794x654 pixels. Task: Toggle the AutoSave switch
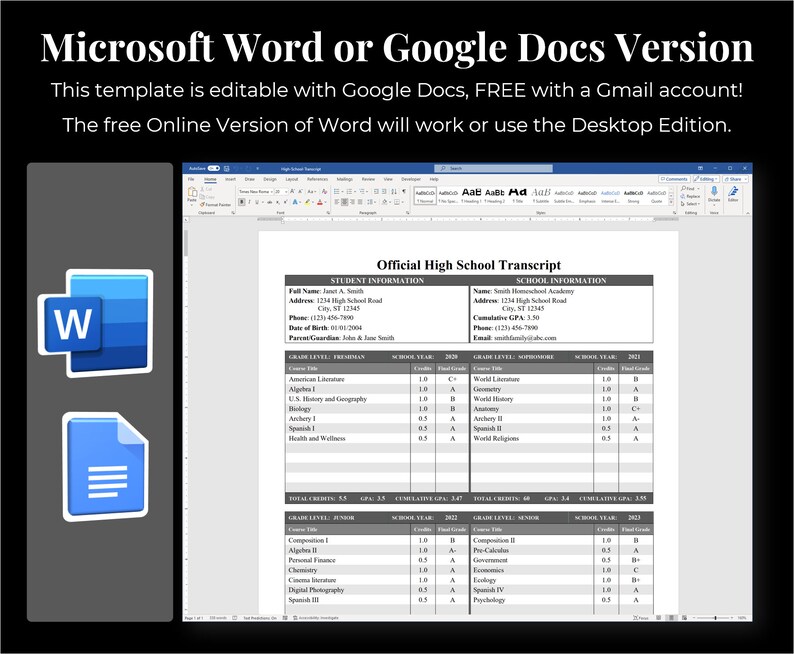[214, 169]
